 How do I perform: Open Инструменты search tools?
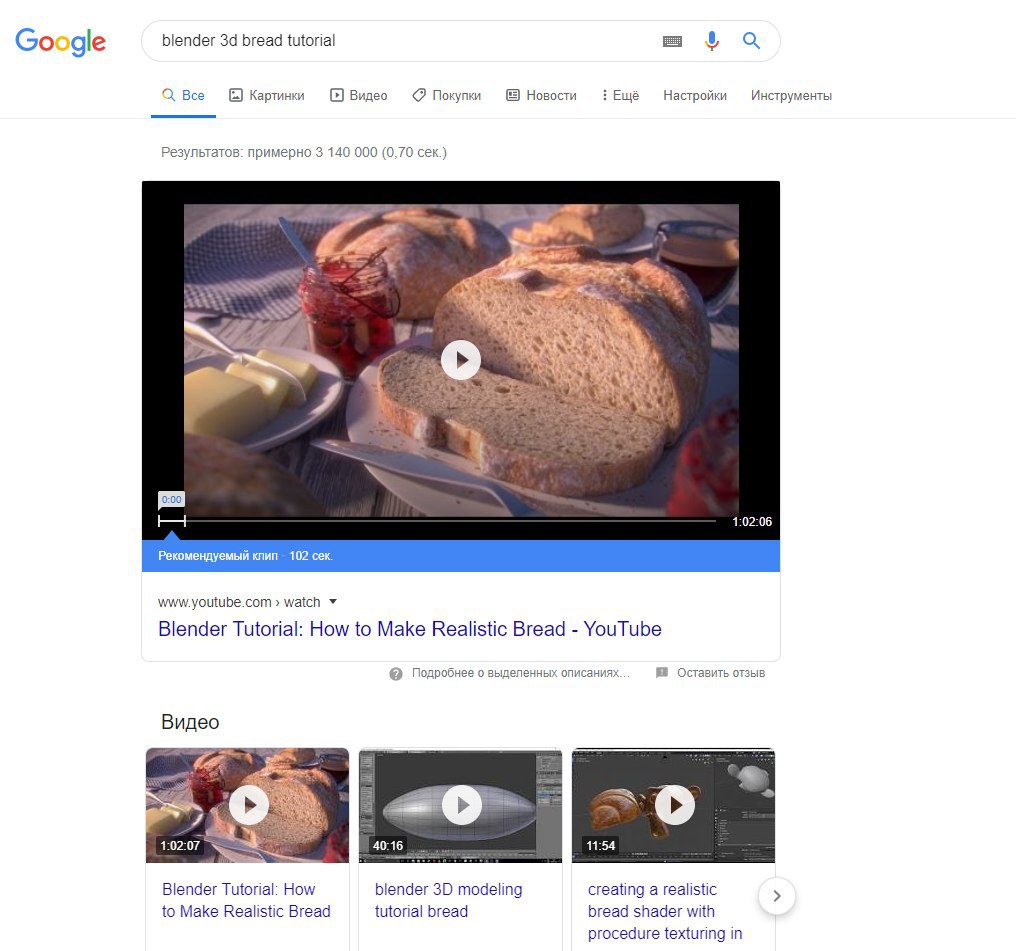(x=791, y=95)
